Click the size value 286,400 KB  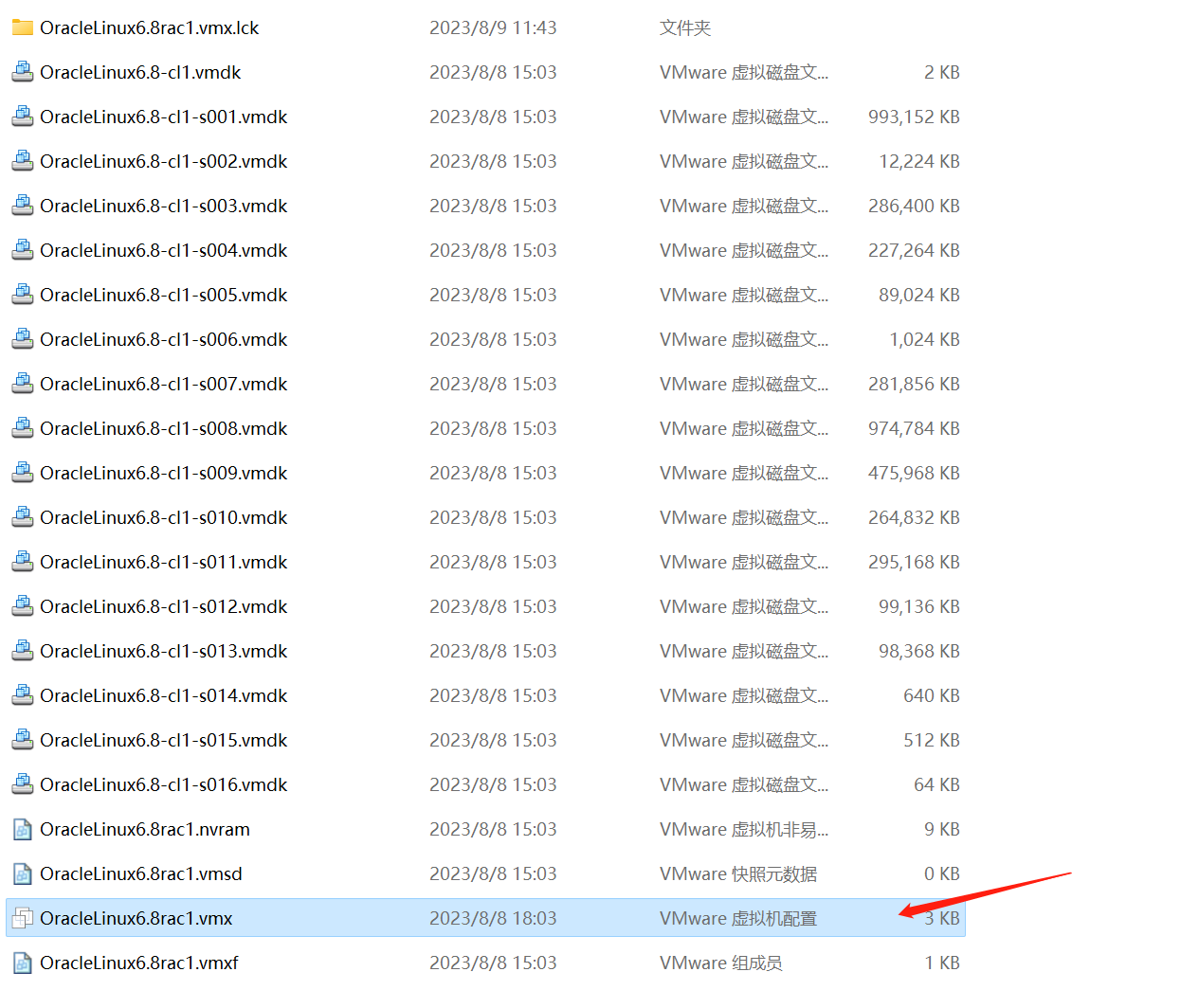coord(914,206)
